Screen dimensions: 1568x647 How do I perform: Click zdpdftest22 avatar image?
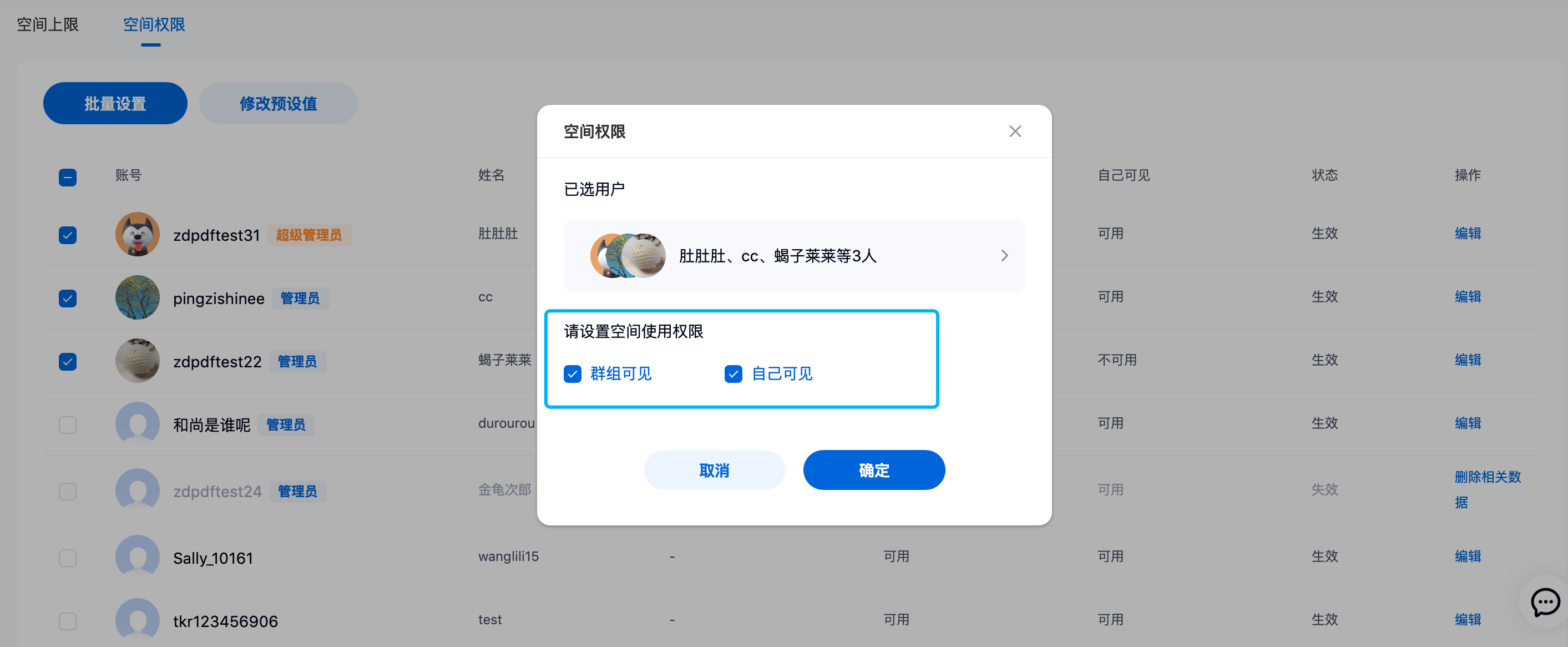point(138,361)
